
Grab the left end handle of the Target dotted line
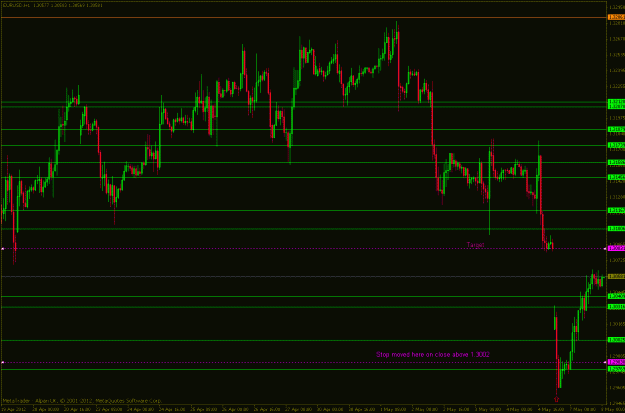point(2,249)
